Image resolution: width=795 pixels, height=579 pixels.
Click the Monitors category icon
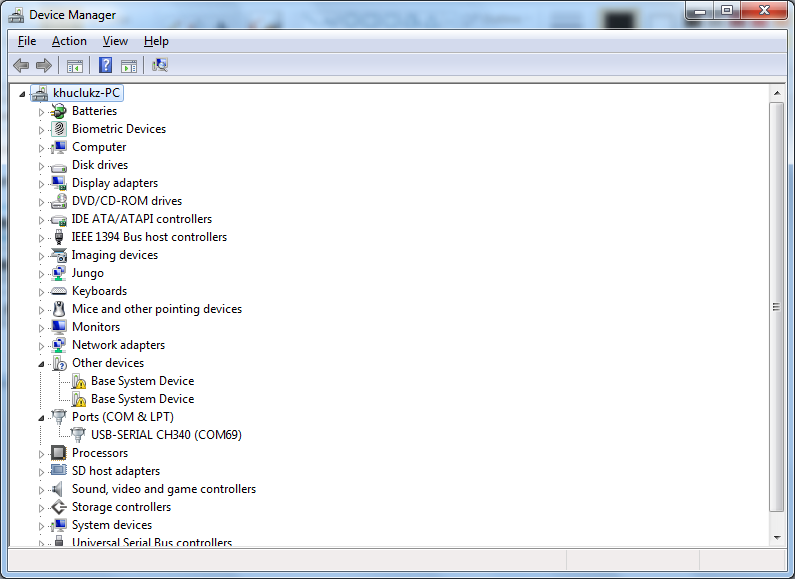pyautogui.click(x=59, y=327)
